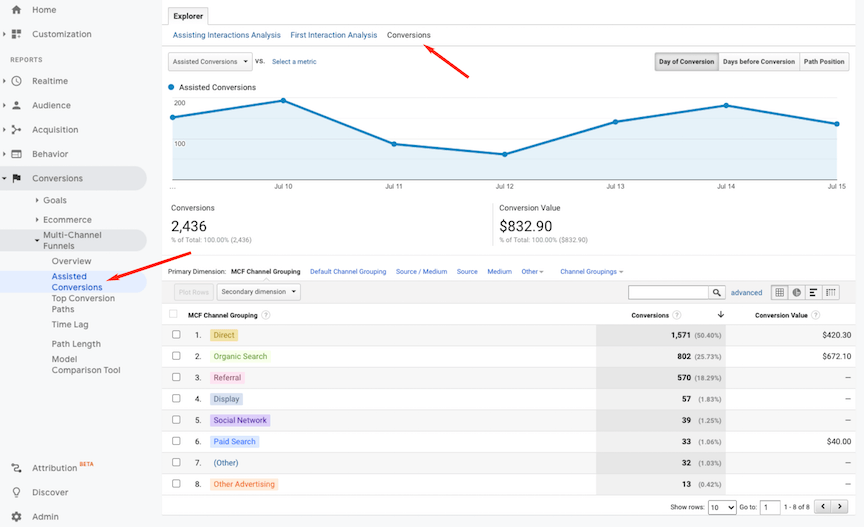
Task: Check the (Other) row checkbox
Action: pyautogui.click(x=176, y=463)
